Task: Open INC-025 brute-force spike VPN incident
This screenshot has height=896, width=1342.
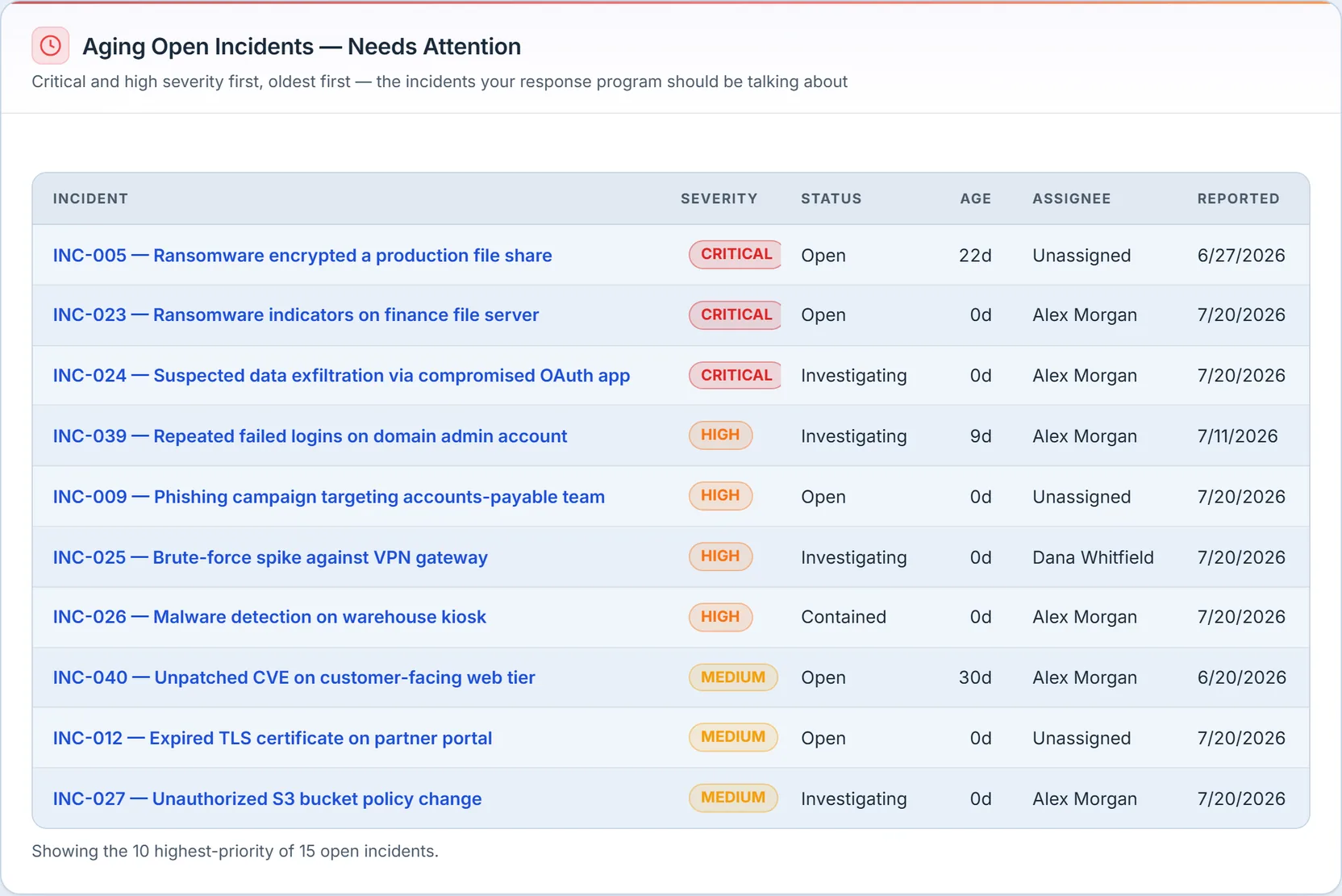Action: click(270, 557)
